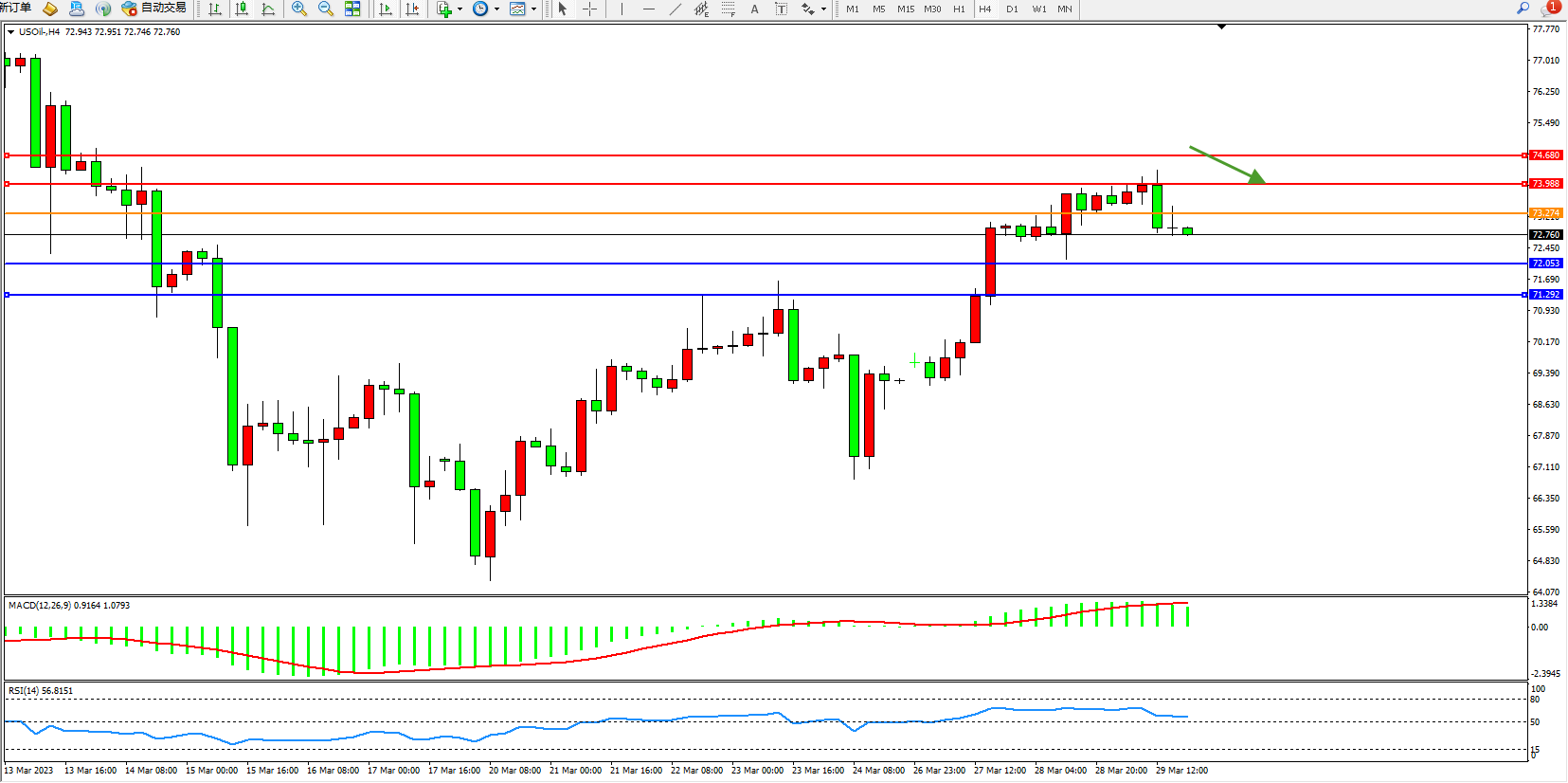The width and height of the screenshot is (1568, 783).
Task: Choose the draw horizontal line tool
Action: click(x=648, y=9)
